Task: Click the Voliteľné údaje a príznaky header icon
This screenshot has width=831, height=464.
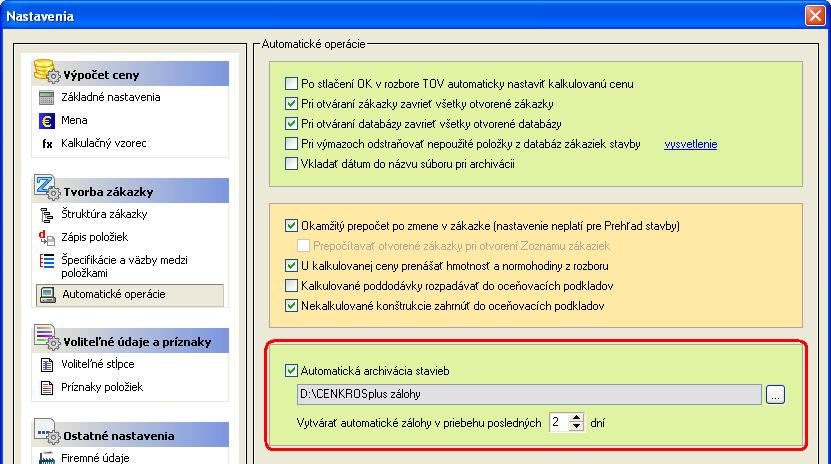Action: click(x=47, y=337)
